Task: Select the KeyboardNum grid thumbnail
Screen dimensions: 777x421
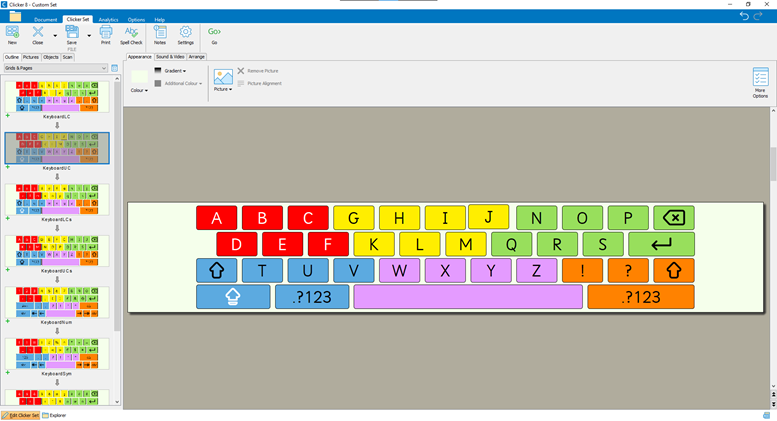Action: point(57,303)
